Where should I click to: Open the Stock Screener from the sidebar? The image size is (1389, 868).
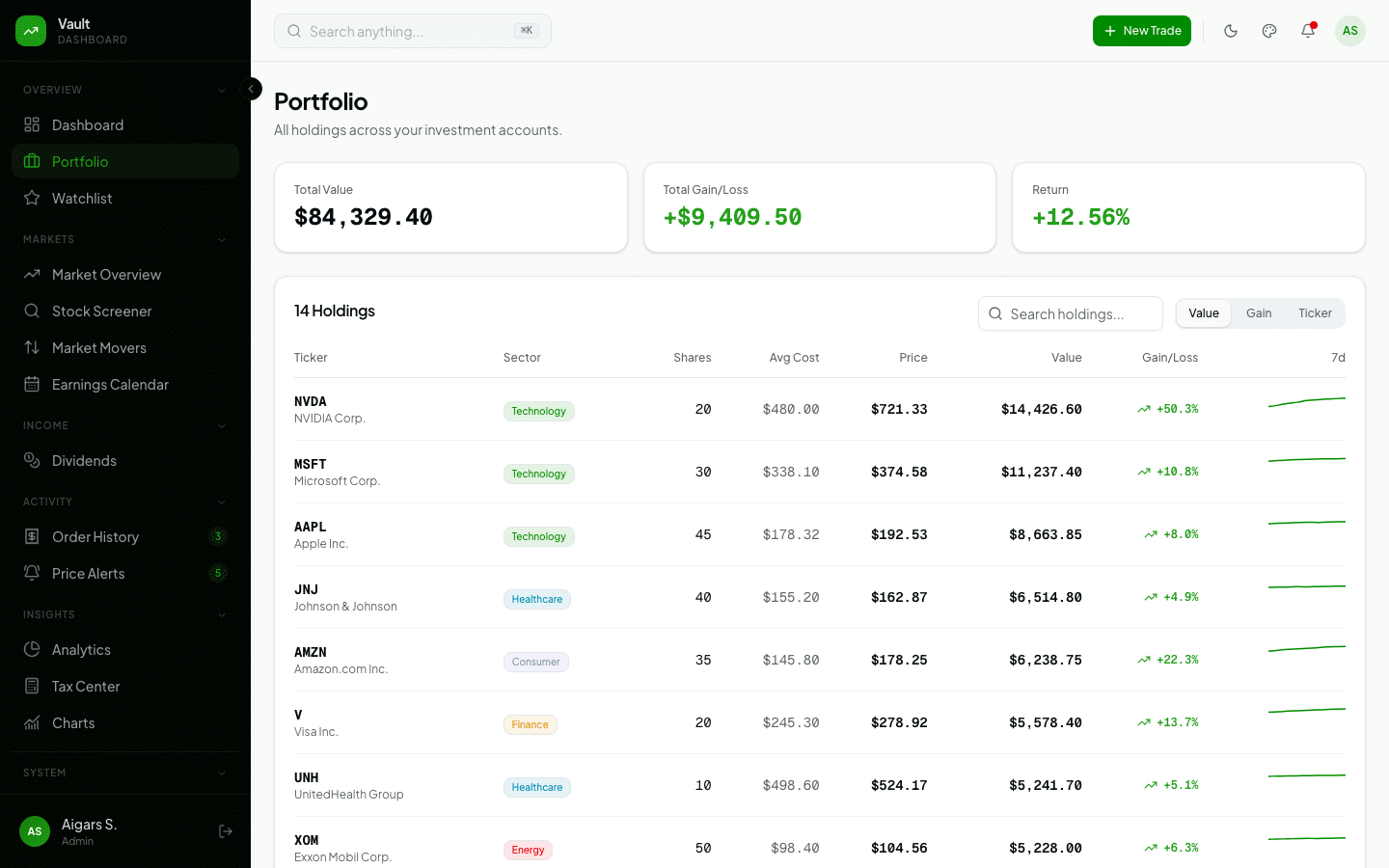(x=101, y=311)
